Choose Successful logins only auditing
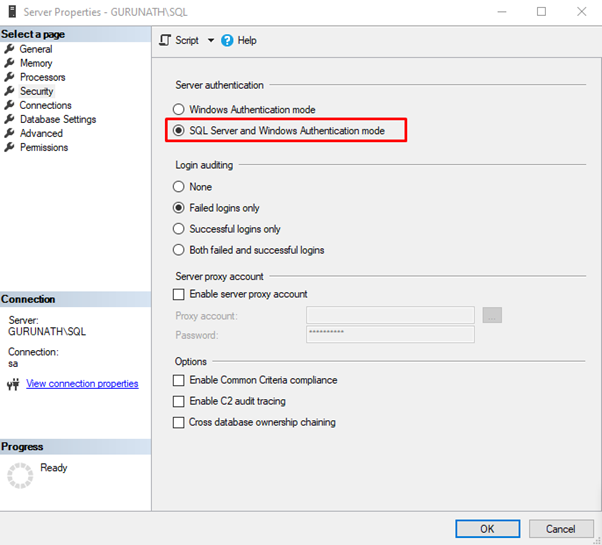Viewport: 602px width, 545px height. [x=227, y=229]
